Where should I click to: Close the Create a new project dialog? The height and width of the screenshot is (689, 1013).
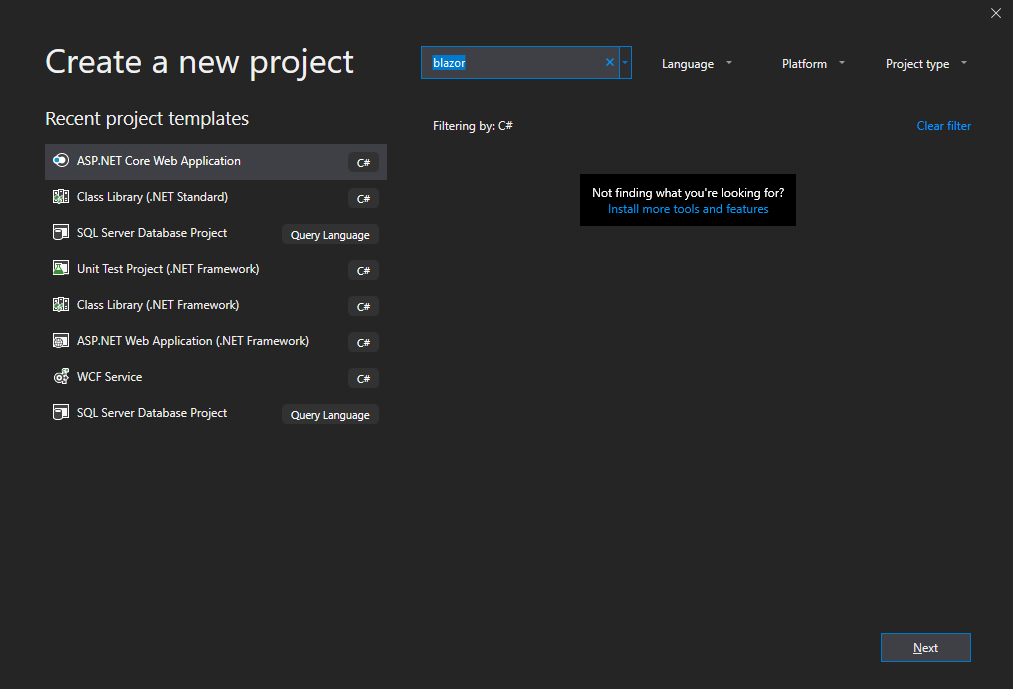[x=995, y=13]
